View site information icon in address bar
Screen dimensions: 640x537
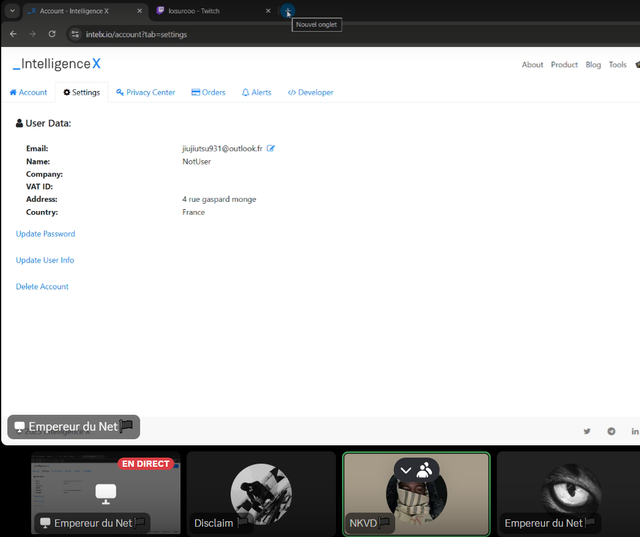point(75,34)
